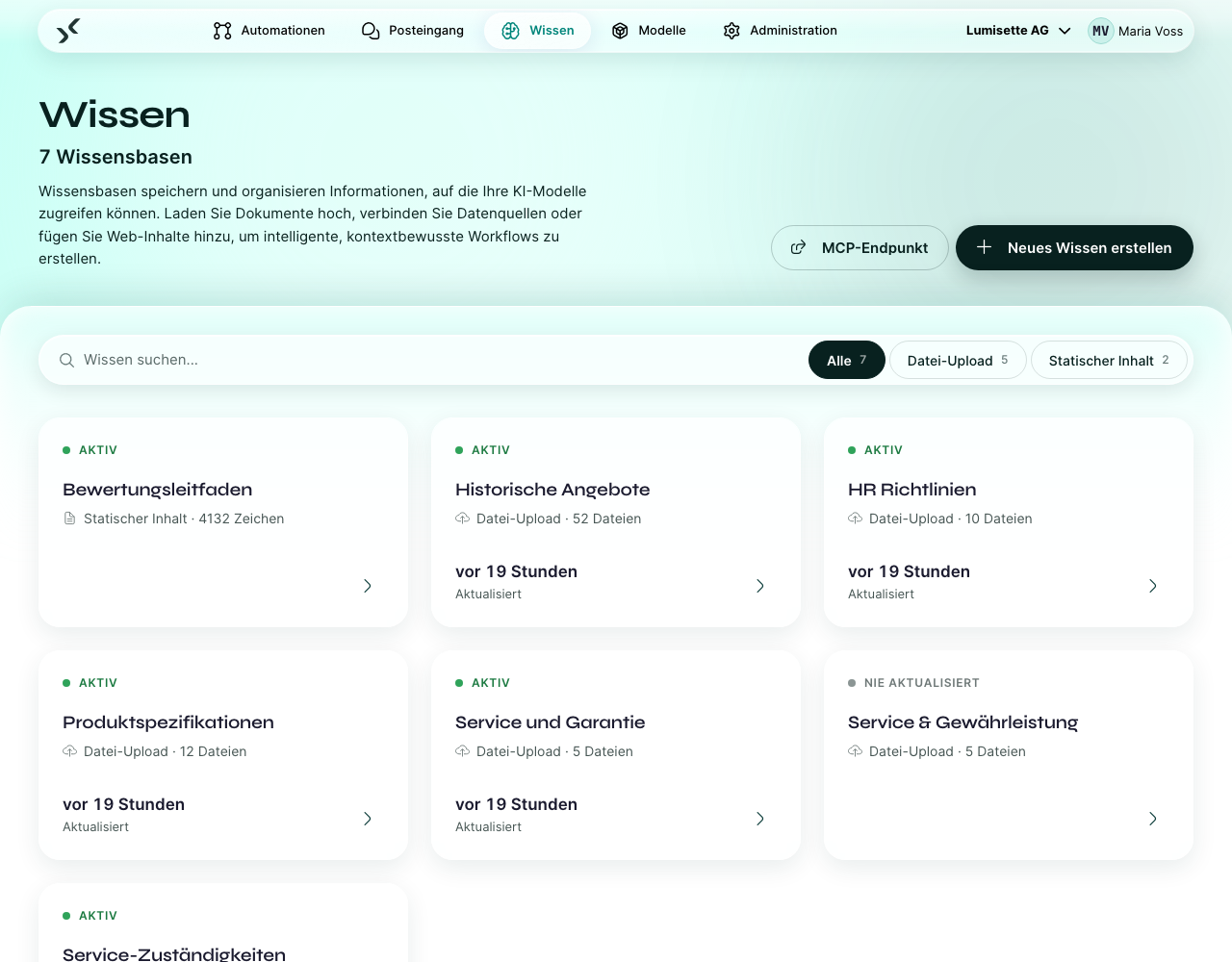Filter by Datei-Upload

pyautogui.click(x=958, y=360)
